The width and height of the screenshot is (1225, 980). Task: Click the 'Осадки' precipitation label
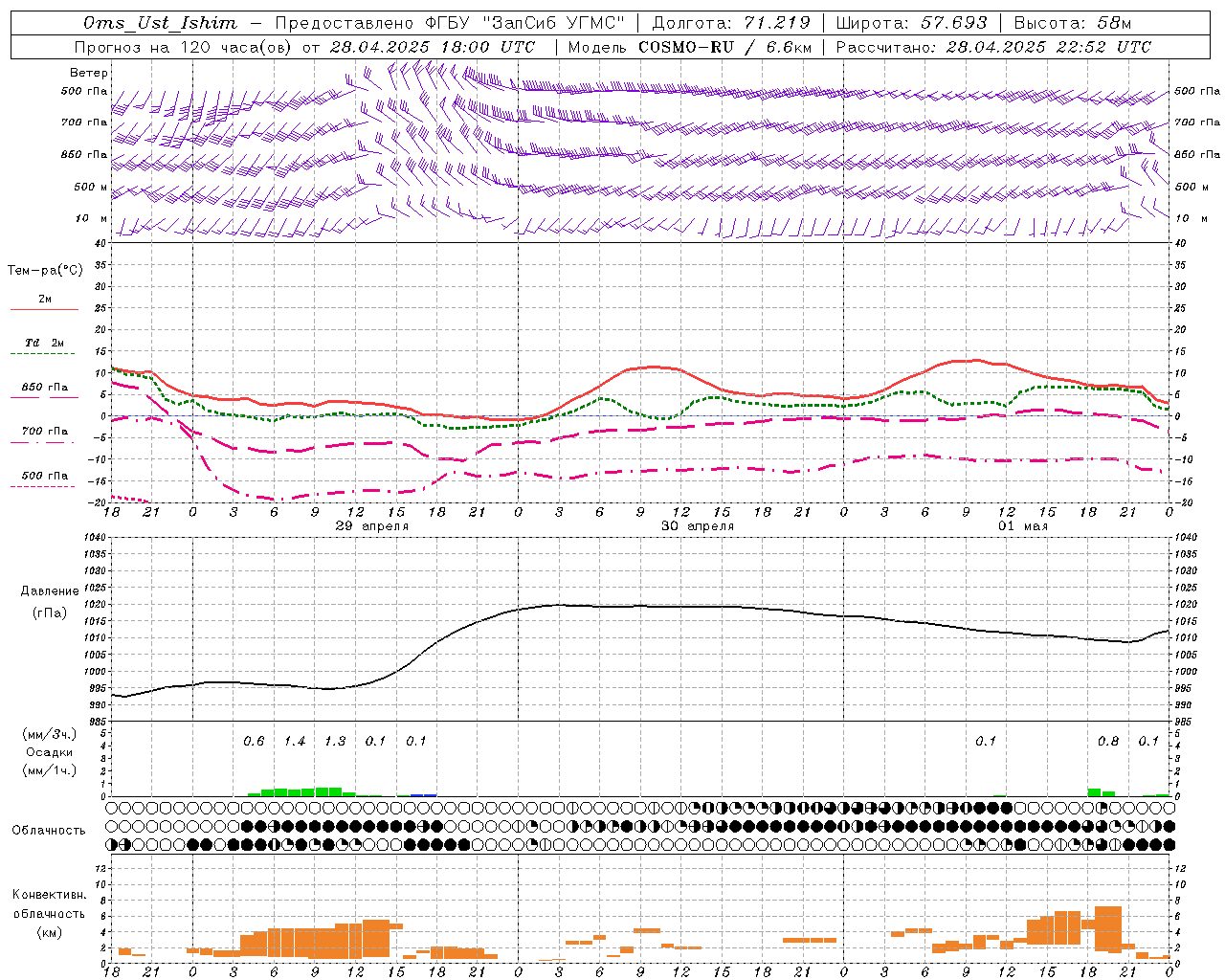pyautogui.click(x=48, y=752)
